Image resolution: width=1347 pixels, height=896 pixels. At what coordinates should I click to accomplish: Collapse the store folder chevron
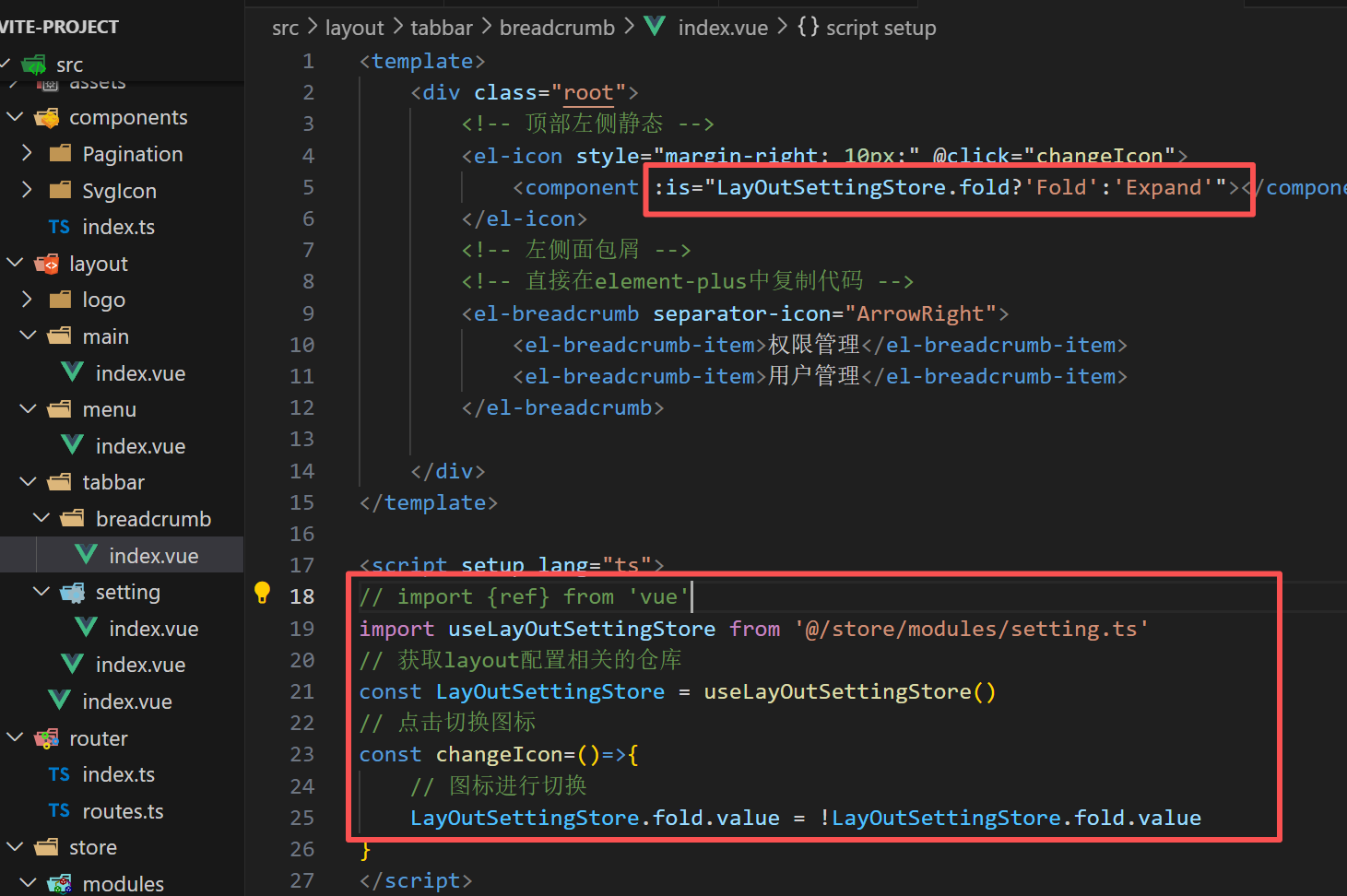[x=15, y=846]
